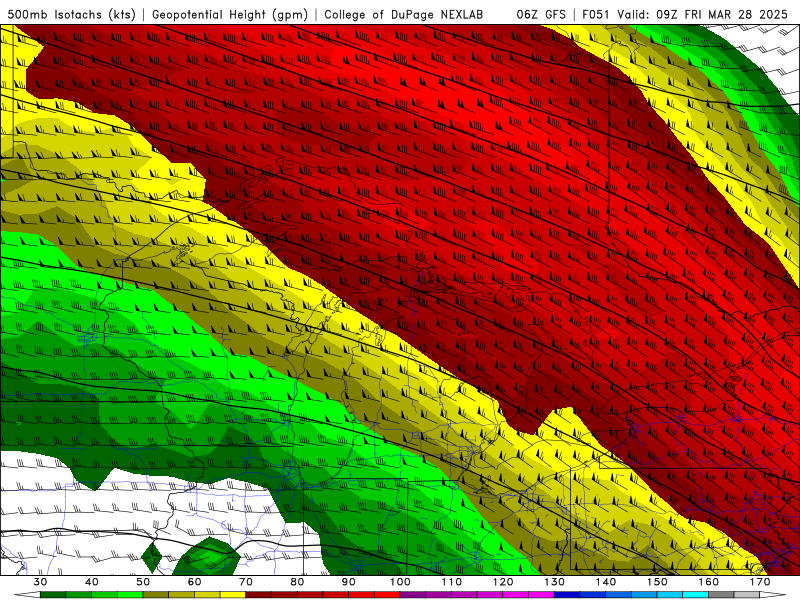Click the dark blue swatch starting at 130

(x=567, y=595)
